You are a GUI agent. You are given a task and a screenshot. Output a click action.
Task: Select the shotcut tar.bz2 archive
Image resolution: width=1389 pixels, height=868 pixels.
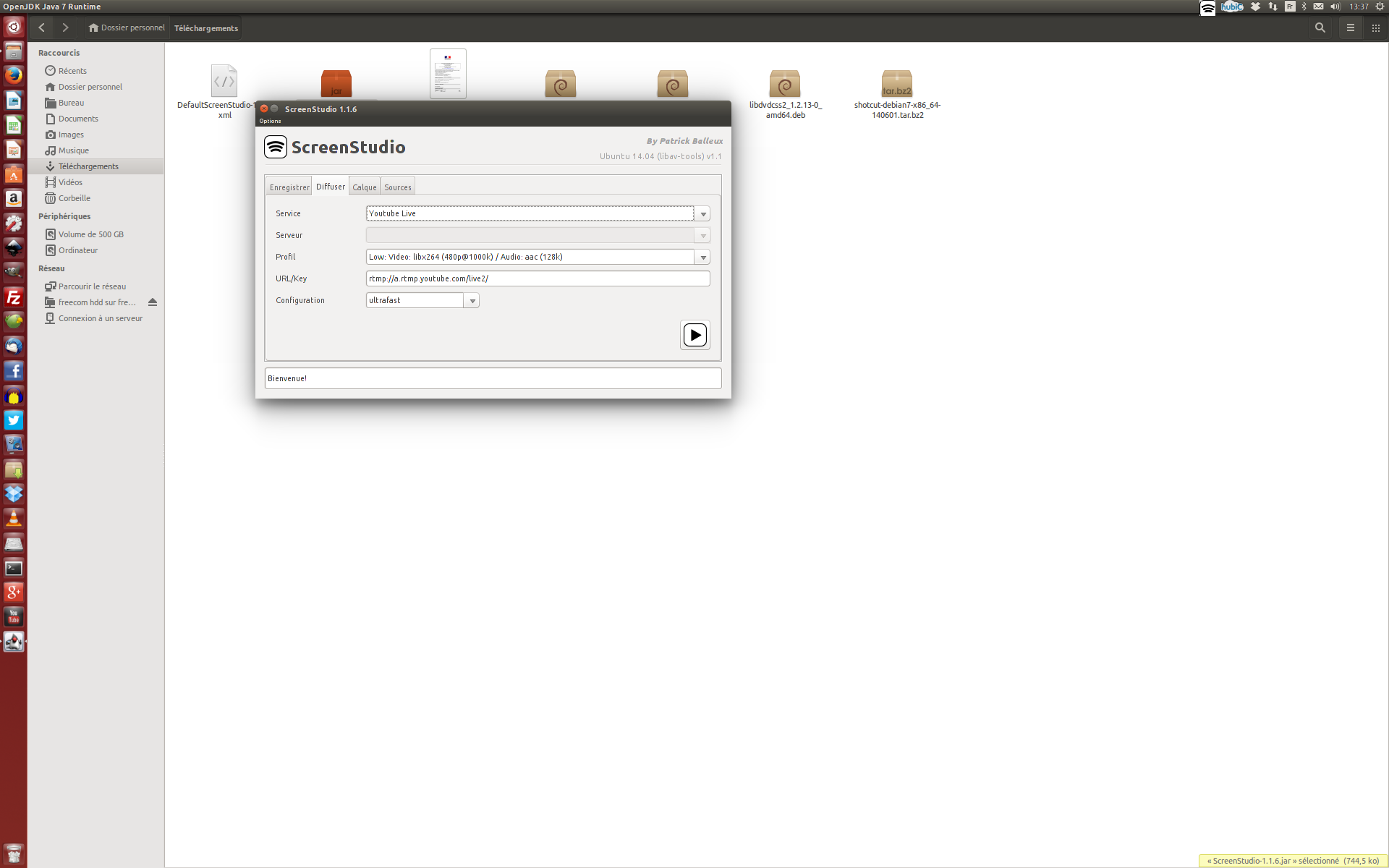(x=897, y=84)
